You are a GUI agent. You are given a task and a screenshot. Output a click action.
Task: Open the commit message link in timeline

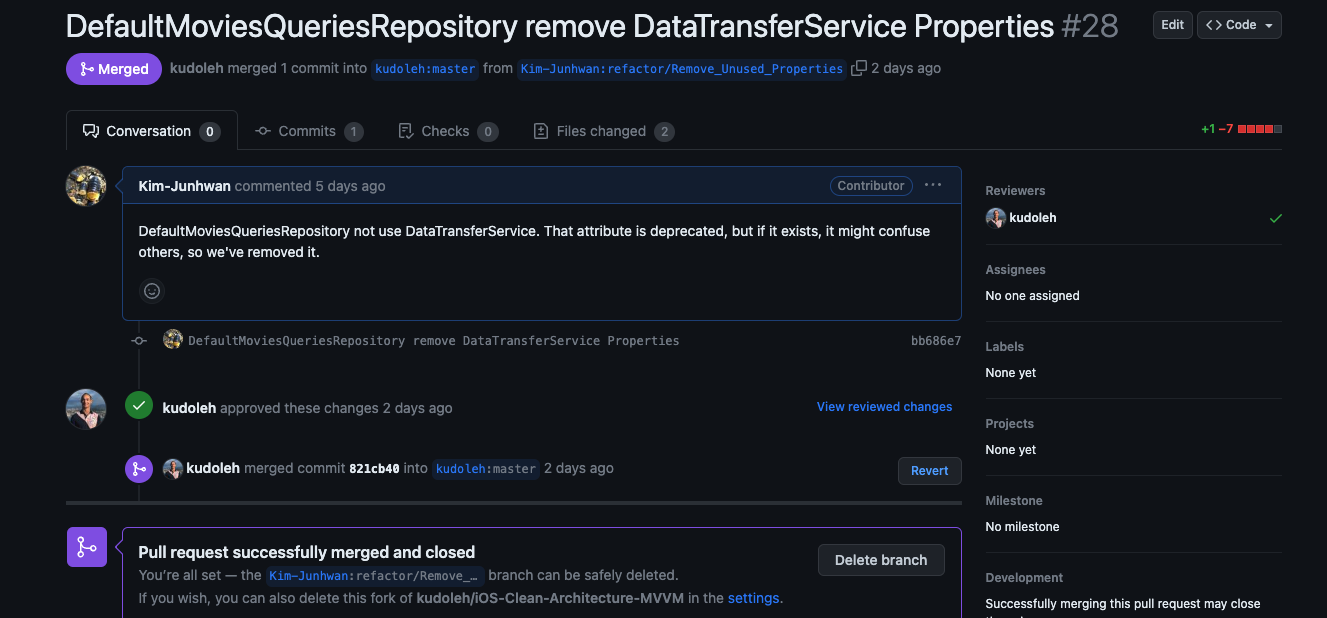[434, 341]
